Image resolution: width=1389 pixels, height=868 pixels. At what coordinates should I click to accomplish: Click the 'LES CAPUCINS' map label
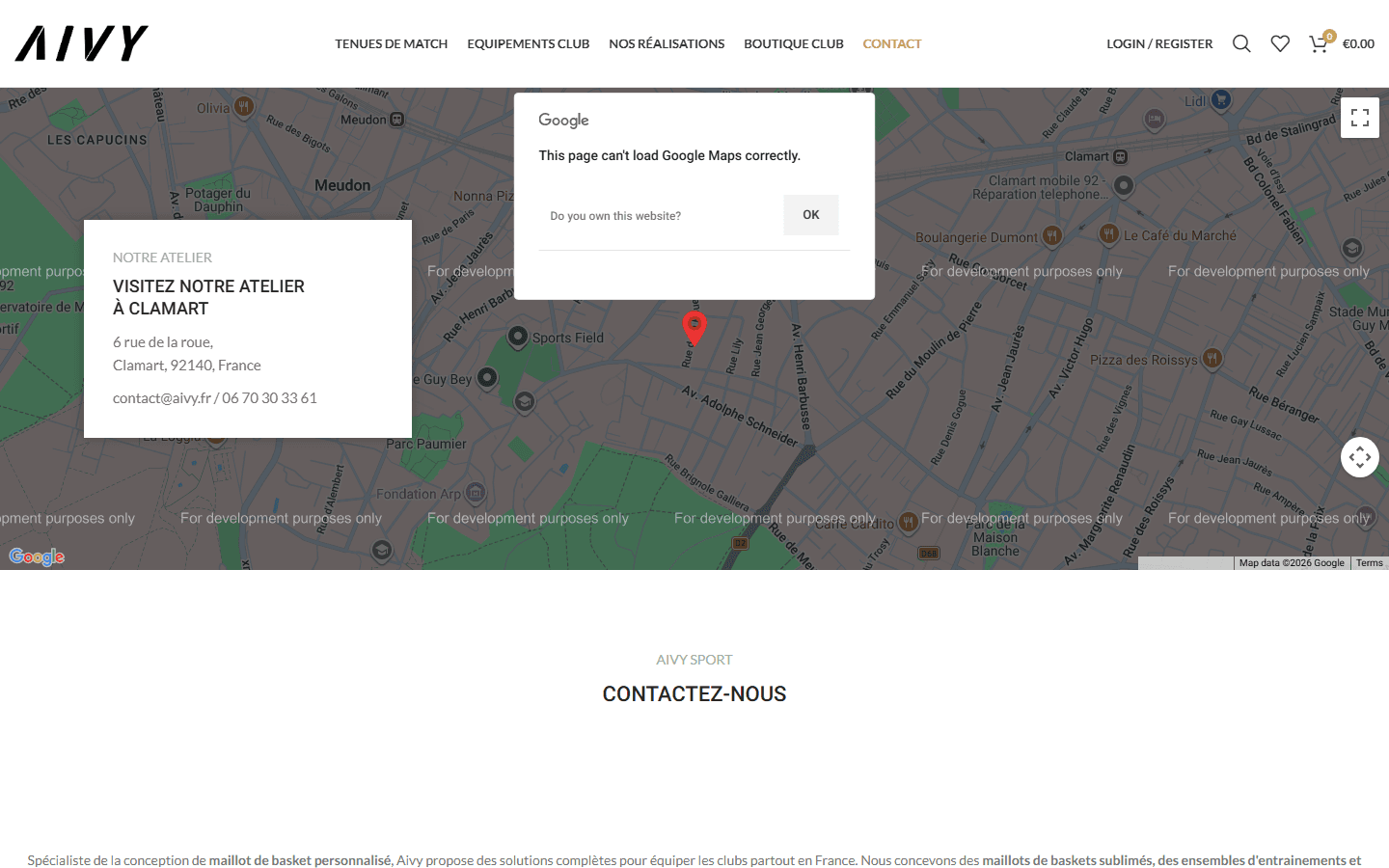click(97, 140)
